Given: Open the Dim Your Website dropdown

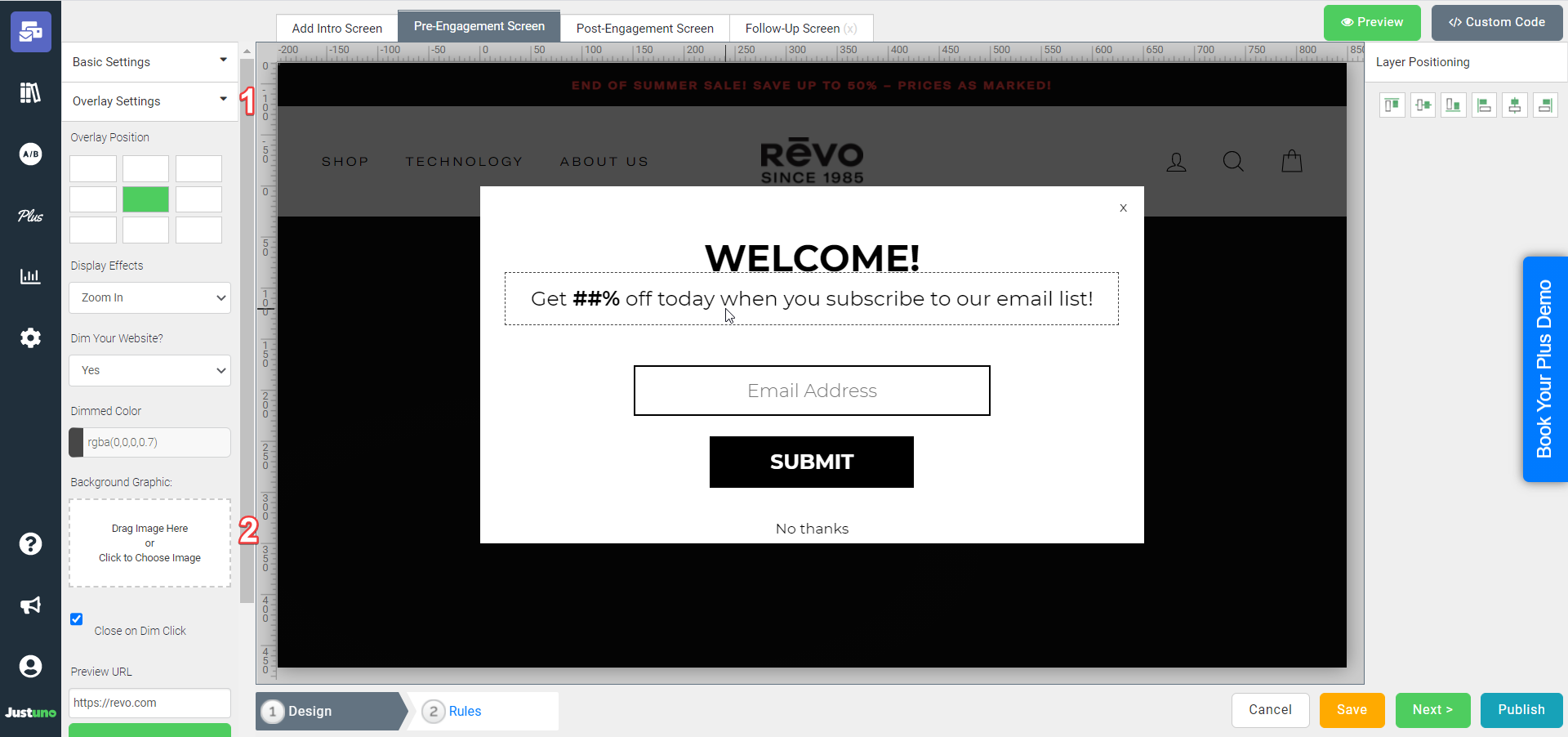Looking at the screenshot, I should (149, 370).
